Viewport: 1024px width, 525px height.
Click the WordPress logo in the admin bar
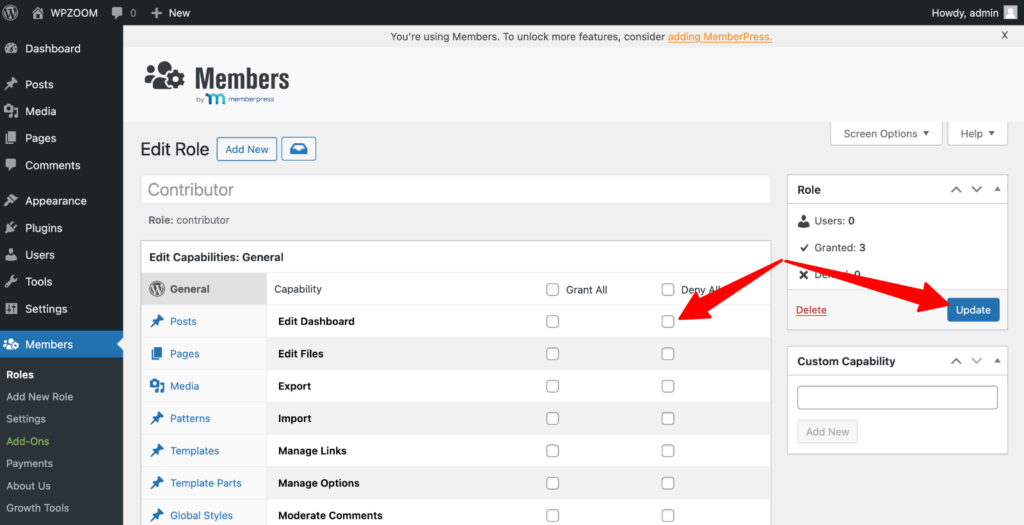(10, 12)
